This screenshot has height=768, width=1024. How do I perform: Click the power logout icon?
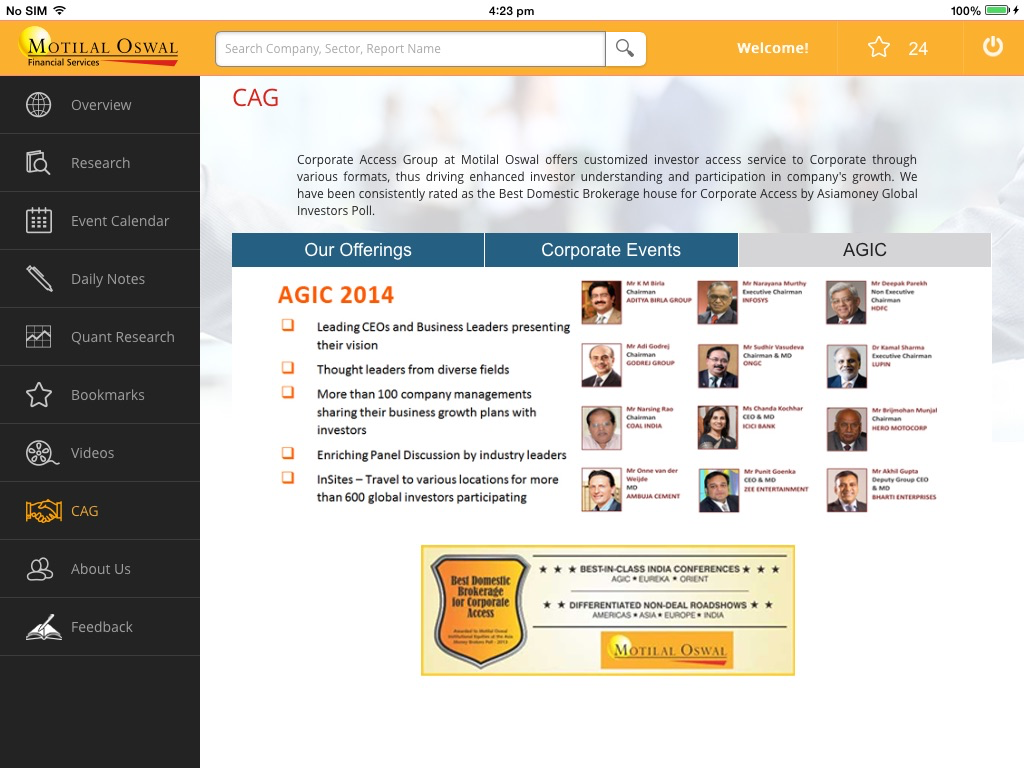coord(993,47)
